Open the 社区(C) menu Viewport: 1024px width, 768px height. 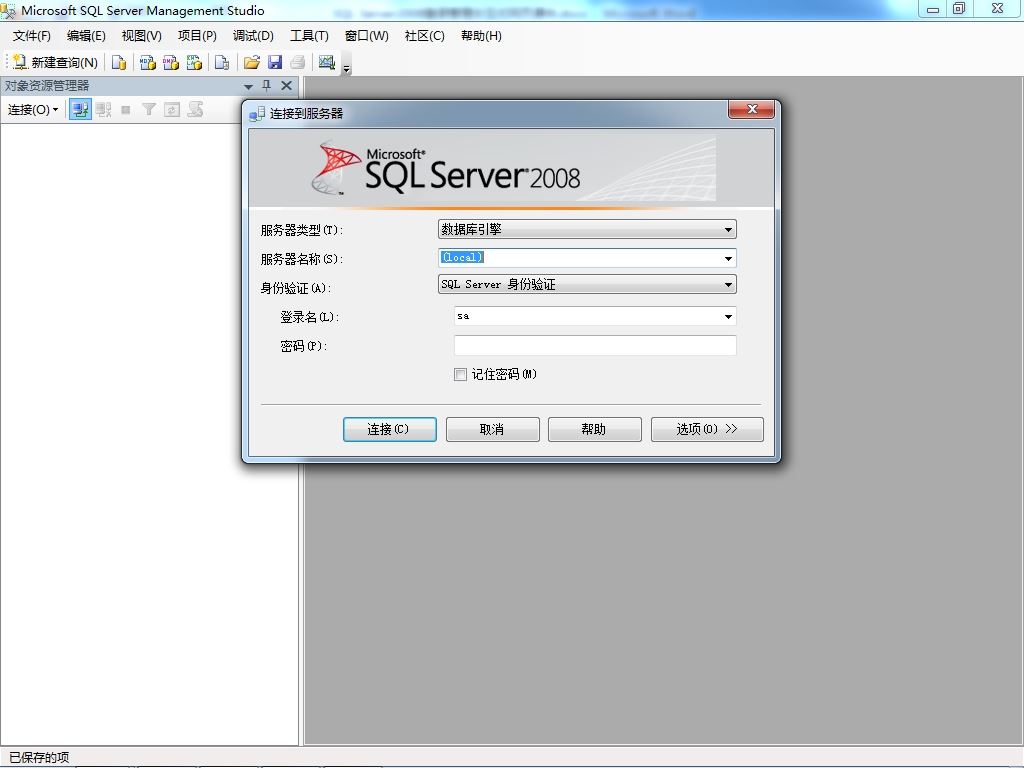coord(424,36)
